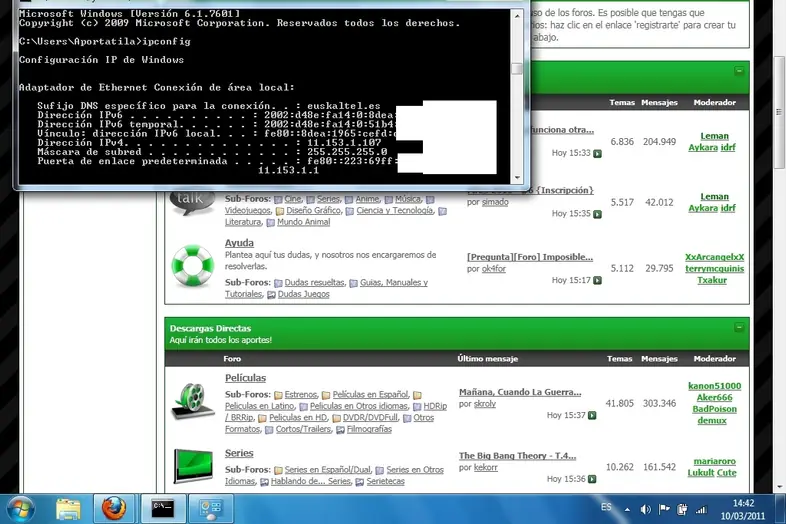Image resolution: width=786 pixels, height=524 pixels.
Task: Open the Cortos/Trailers sub-forum
Action: [303, 429]
